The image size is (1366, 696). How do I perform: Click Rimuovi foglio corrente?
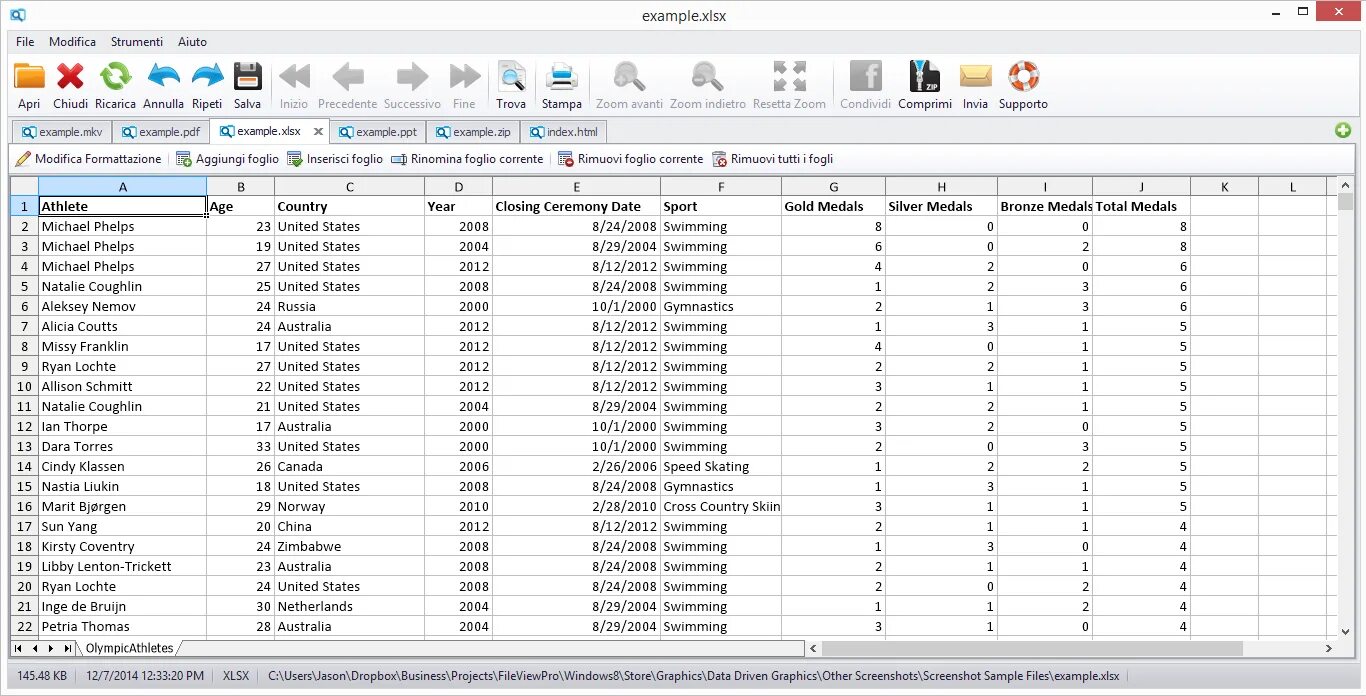[630, 159]
